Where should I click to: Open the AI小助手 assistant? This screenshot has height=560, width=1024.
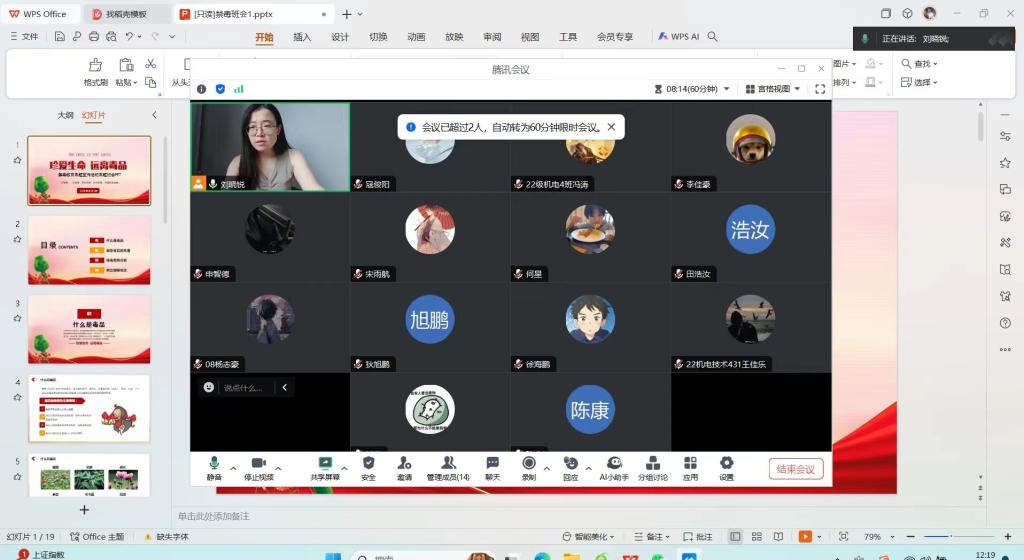point(614,467)
